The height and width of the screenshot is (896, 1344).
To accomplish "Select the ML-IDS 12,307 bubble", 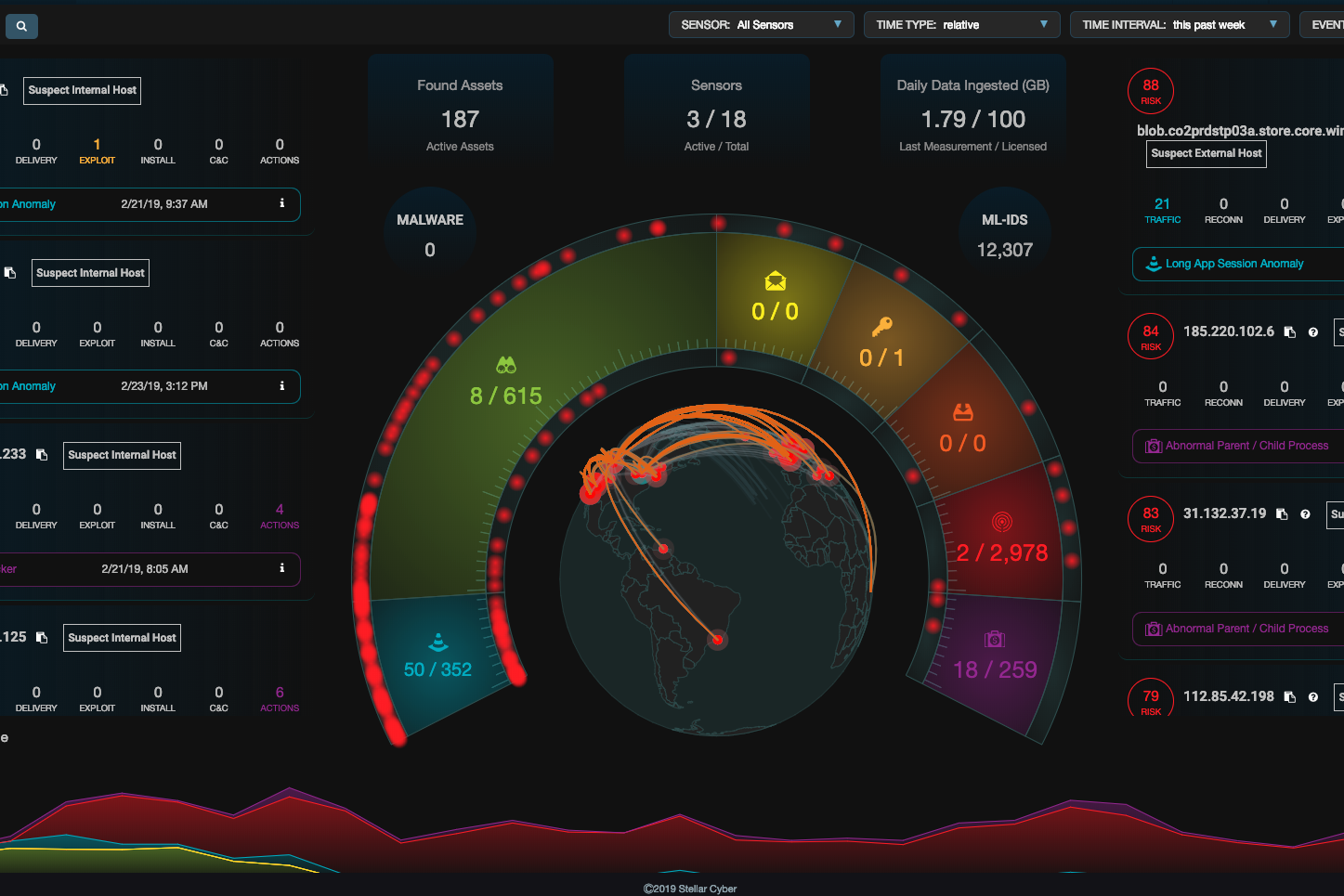I will 1005,234.
